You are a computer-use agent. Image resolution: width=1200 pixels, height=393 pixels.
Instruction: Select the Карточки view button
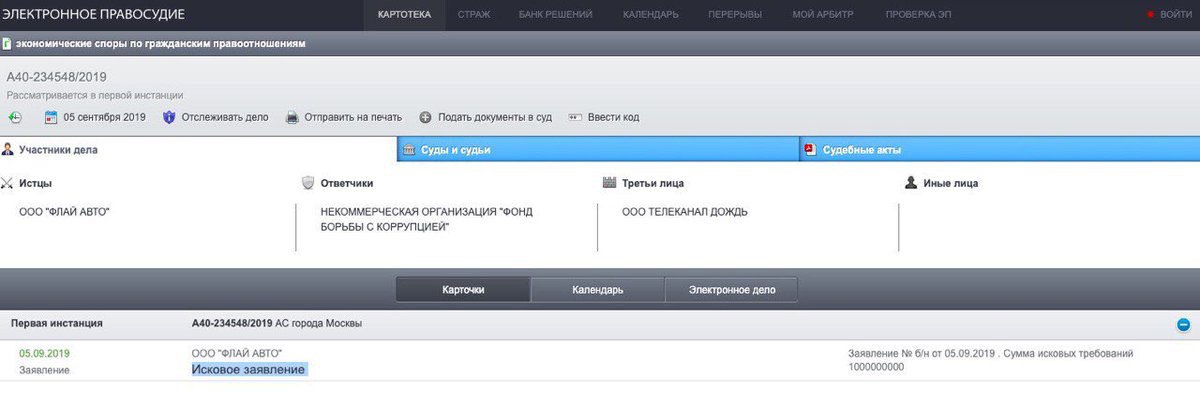(463, 290)
